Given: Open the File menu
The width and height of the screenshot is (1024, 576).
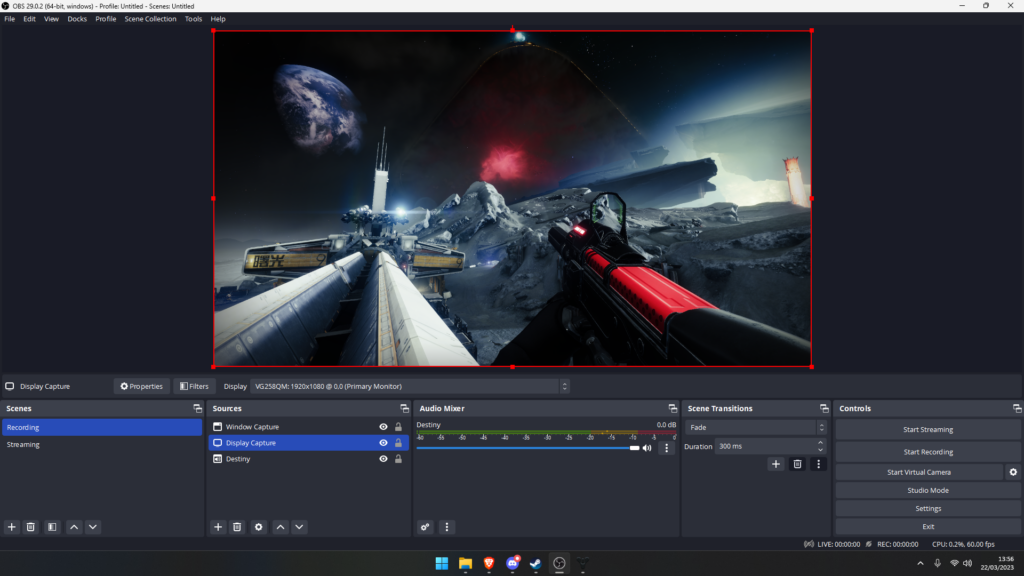Looking at the screenshot, I should tap(10, 19).
